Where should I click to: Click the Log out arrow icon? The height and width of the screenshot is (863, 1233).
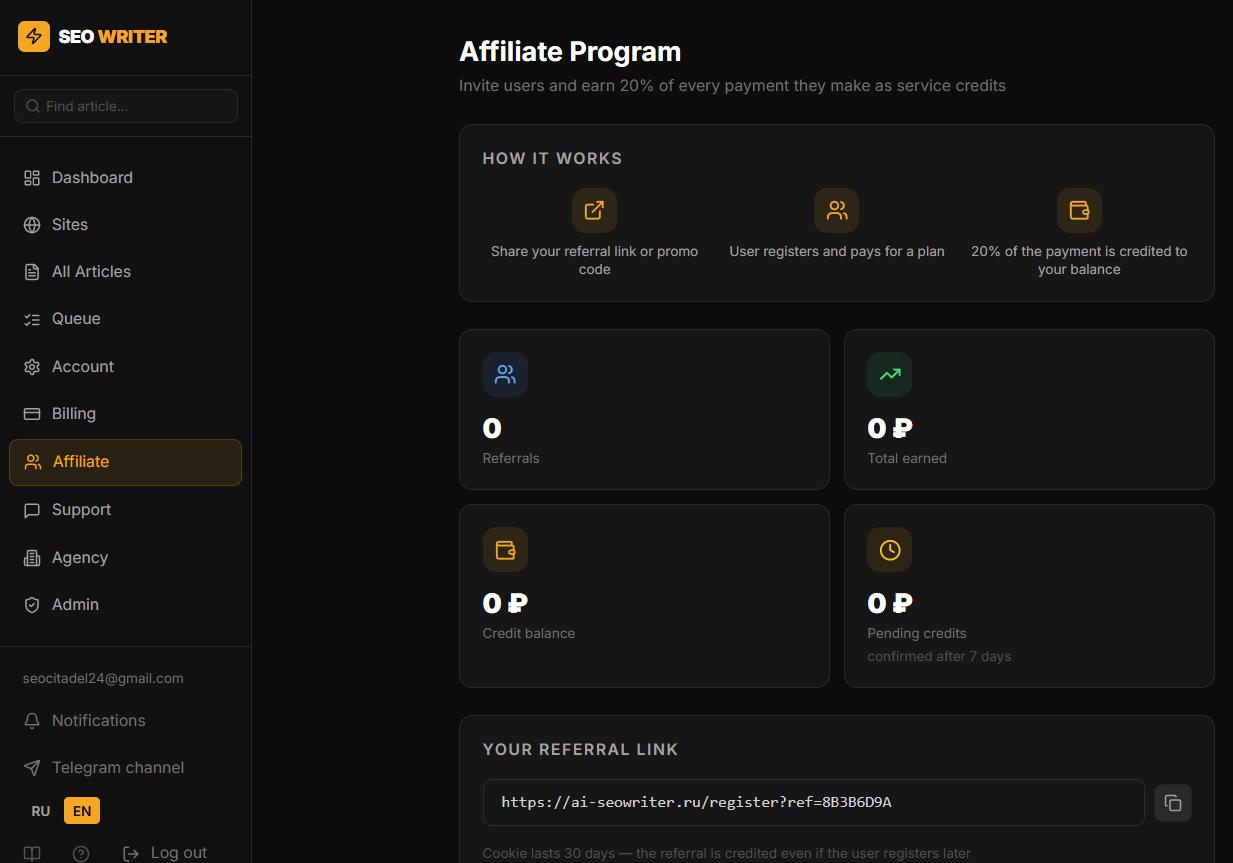pos(131,853)
